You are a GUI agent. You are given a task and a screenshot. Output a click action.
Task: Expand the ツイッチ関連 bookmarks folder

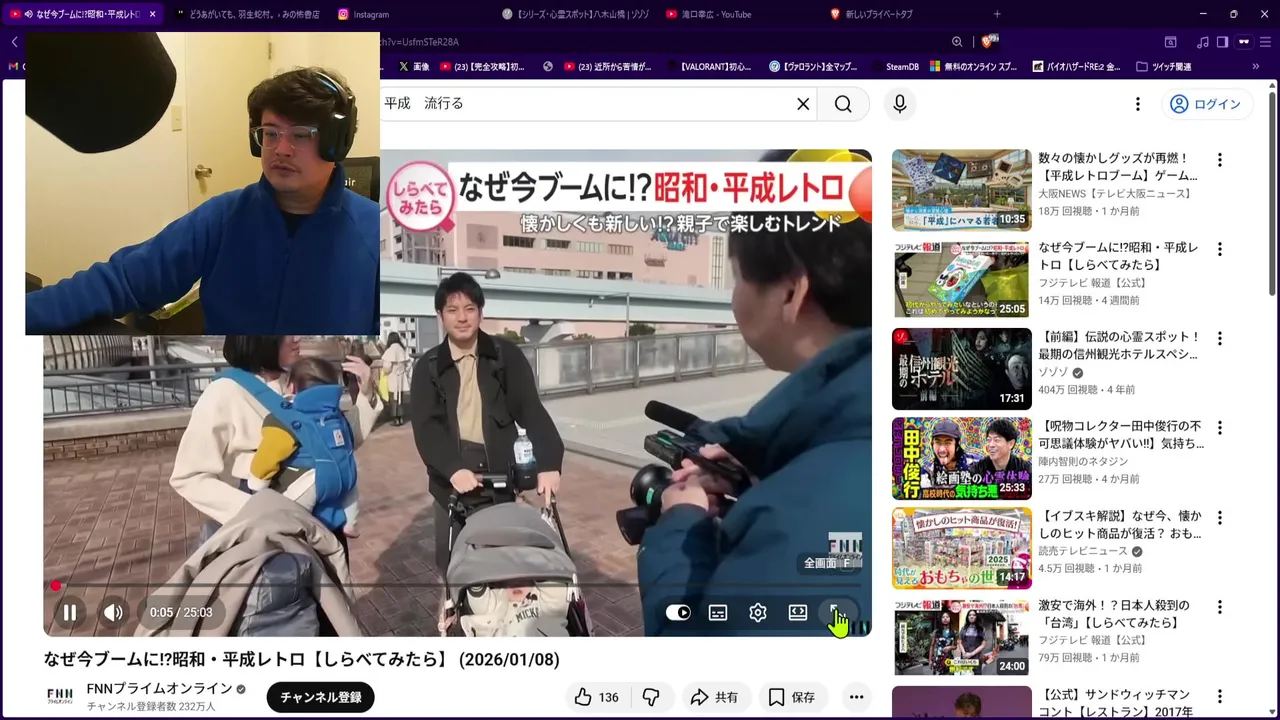1164,67
